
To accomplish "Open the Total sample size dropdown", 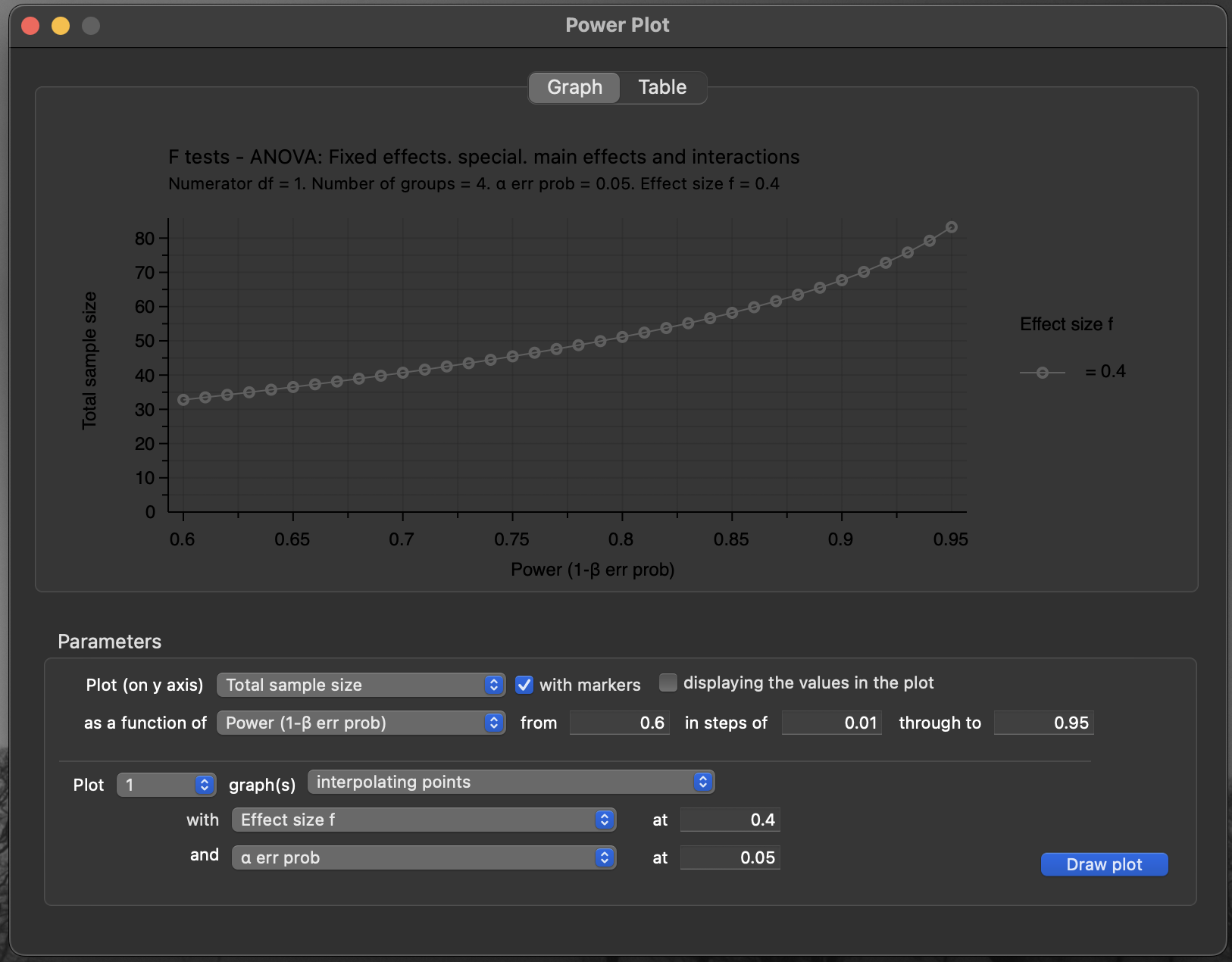I will pos(361,685).
